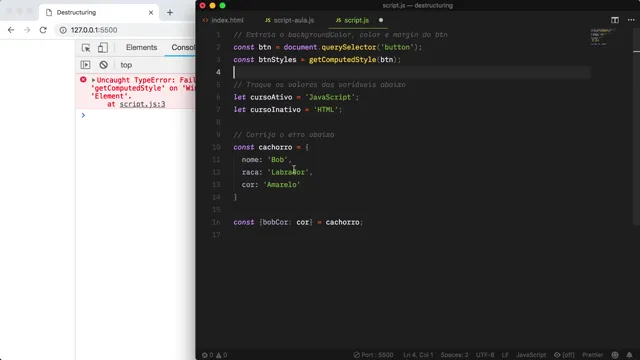Change the LF end-of-line setting
Viewport: 640px width, 360px height.
[505, 355]
